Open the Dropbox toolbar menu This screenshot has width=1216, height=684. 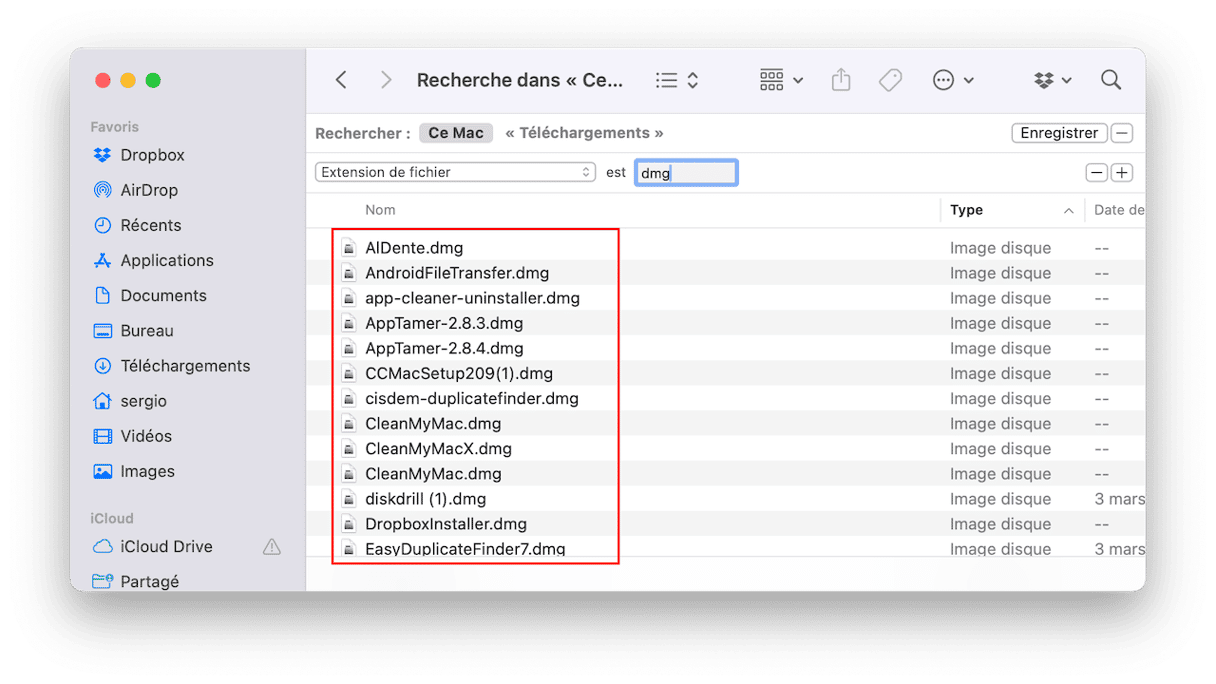tap(1052, 80)
